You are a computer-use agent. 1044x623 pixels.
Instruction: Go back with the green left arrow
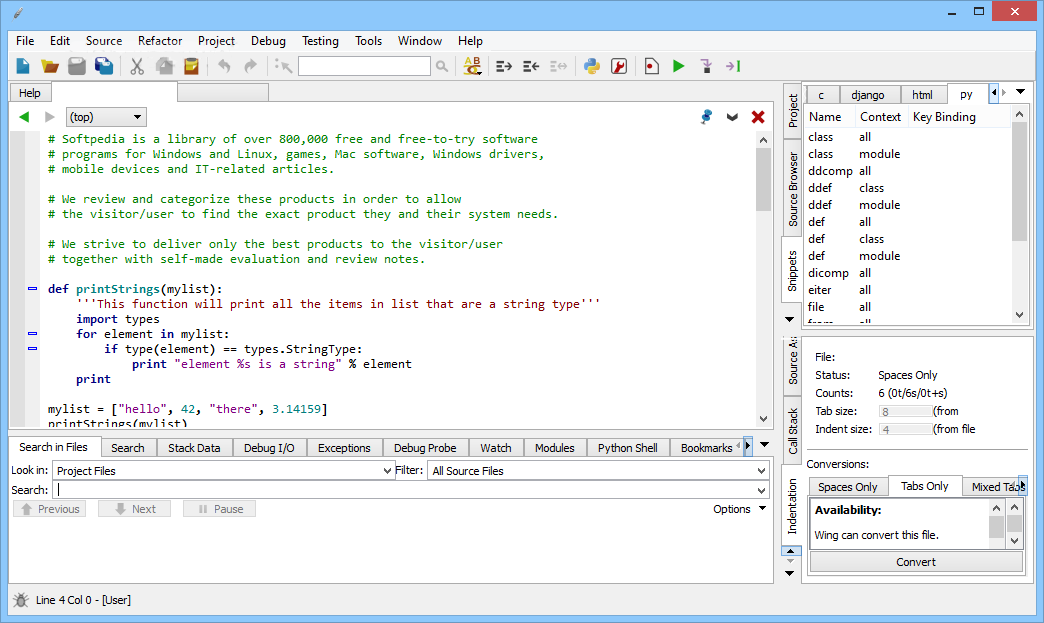(x=25, y=117)
